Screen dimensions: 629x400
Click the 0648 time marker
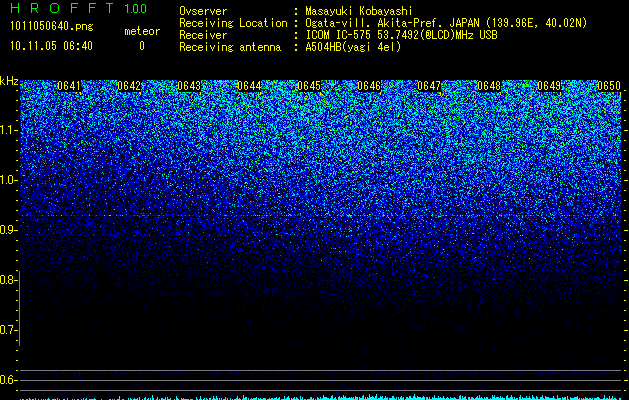[489, 86]
